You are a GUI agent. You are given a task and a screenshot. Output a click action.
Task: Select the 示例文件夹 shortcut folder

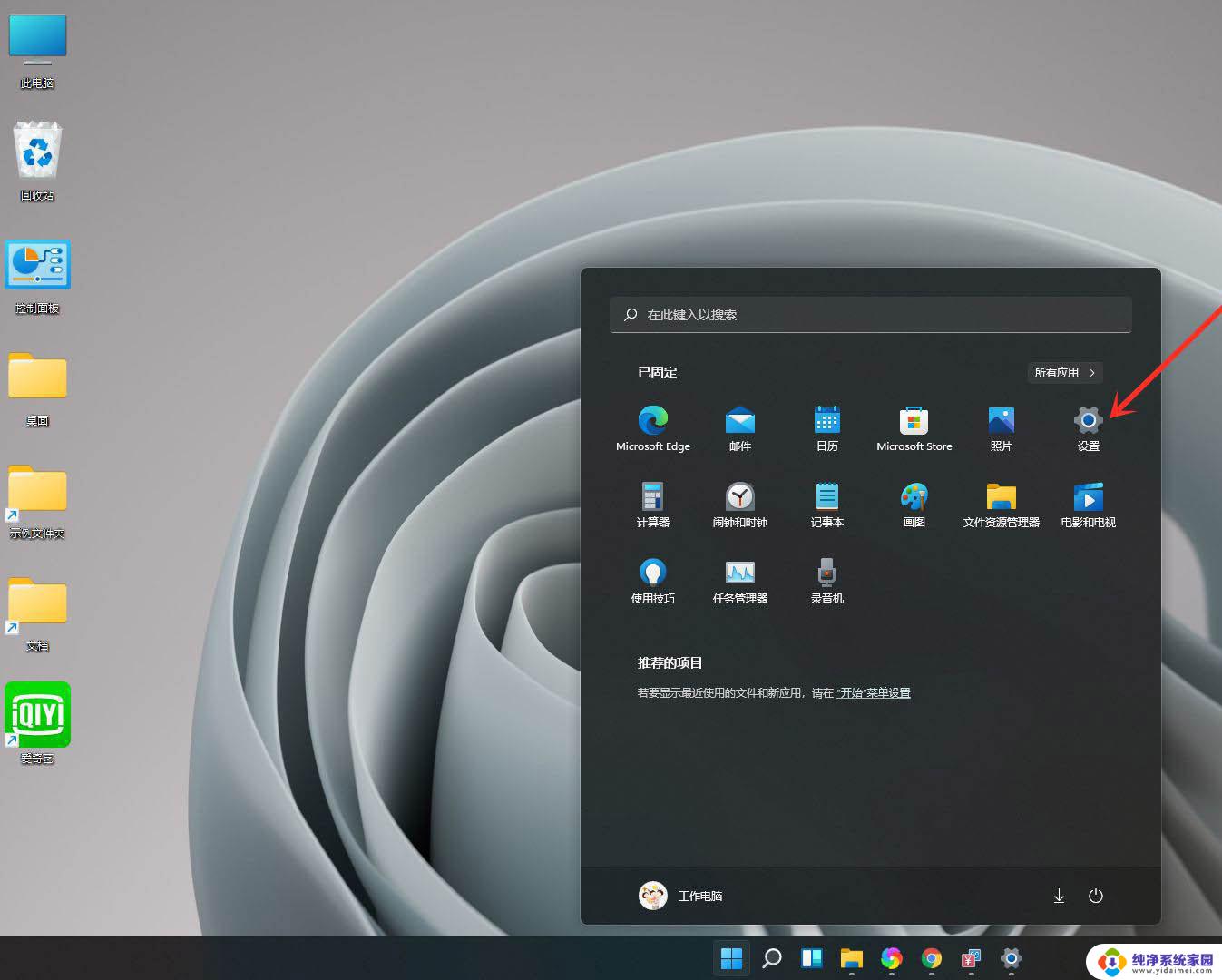[x=37, y=502]
